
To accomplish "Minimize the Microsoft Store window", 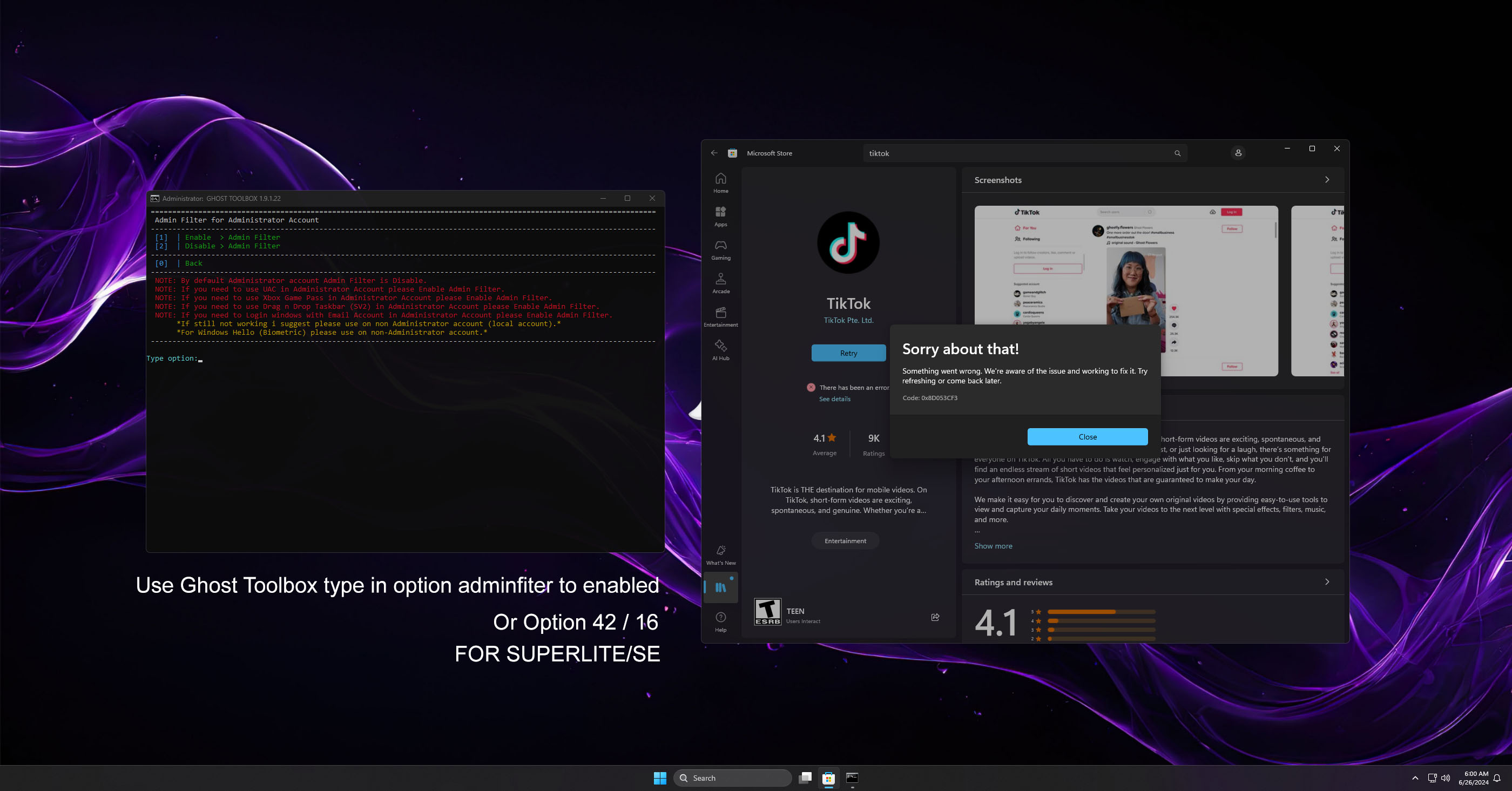I will (x=1287, y=148).
